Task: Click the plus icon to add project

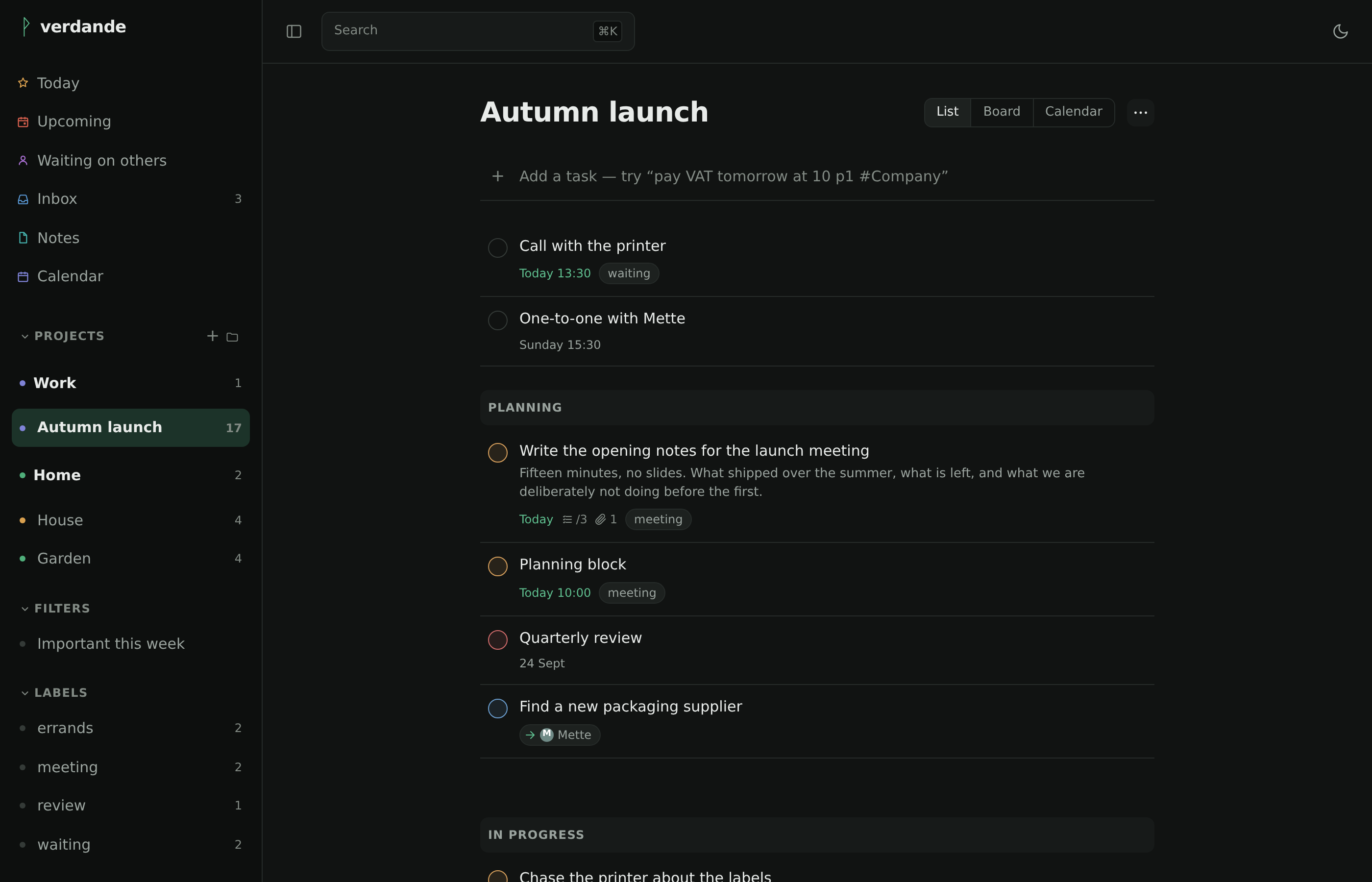Action: point(213,336)
